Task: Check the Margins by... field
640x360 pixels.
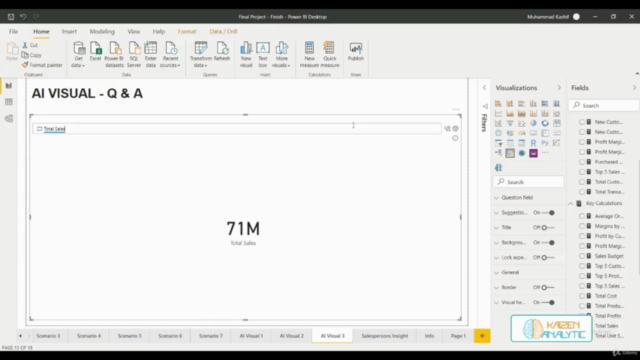Action: pos(582,226)
